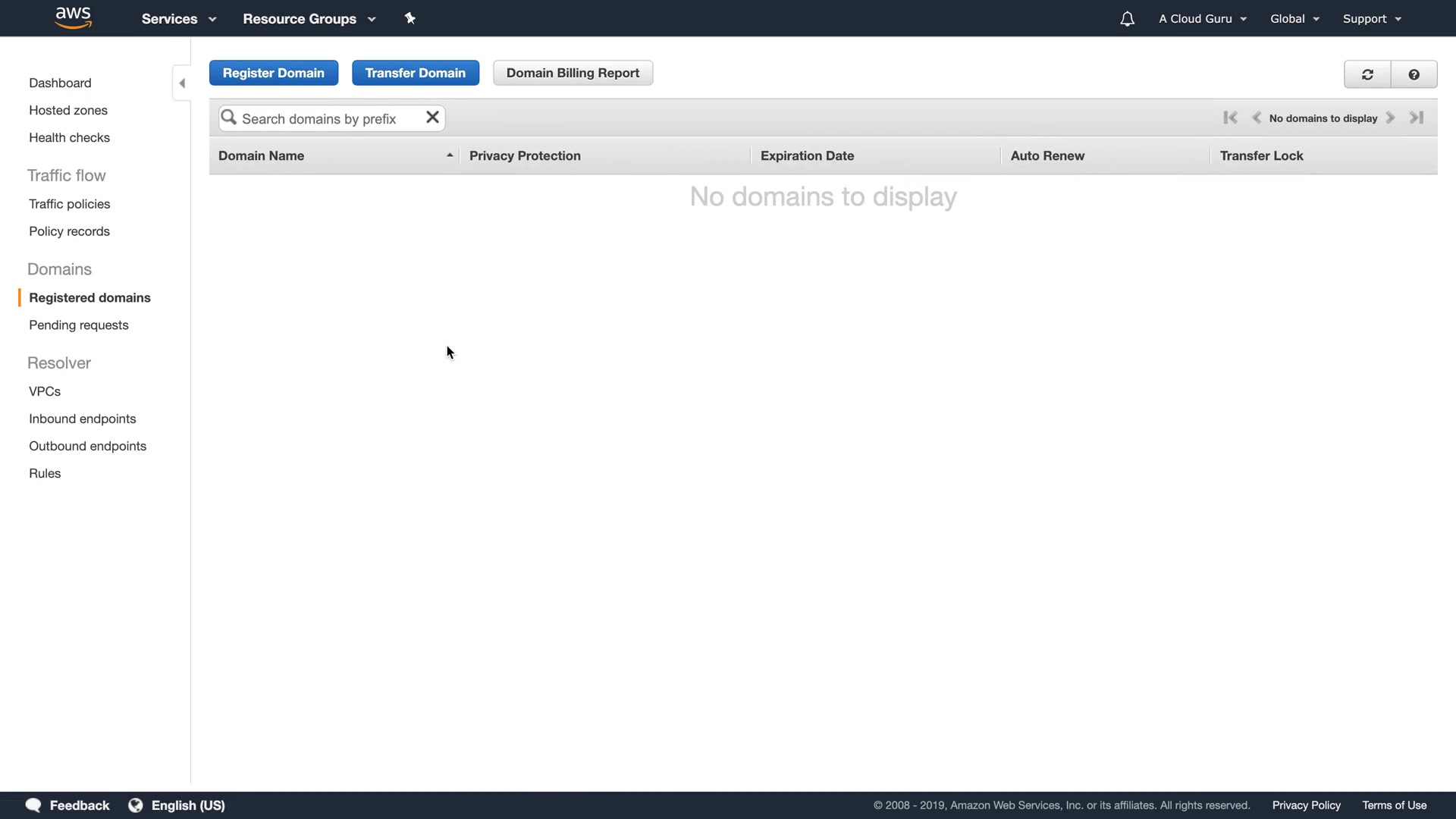Click the Register Domain button
Image resolution: width=1456 pixels, height=819 pixels.
(x=273, y=73)
